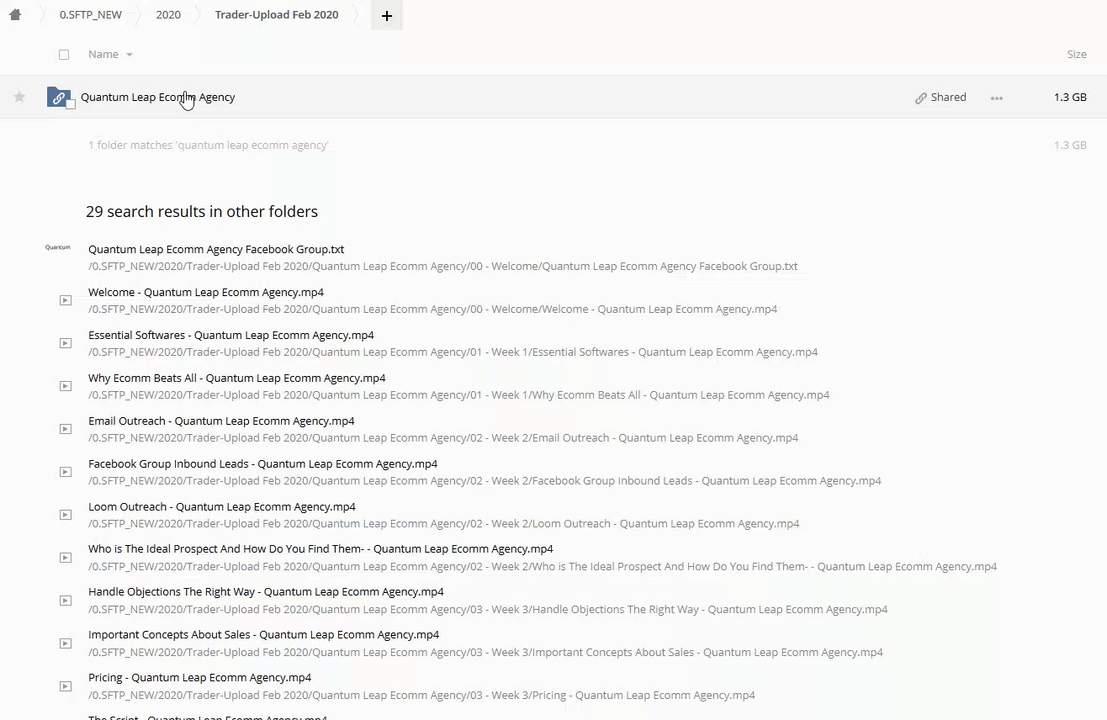Open Essential Softwares - Quantum Leap Ecomm Agency.mp4
Image resolution: width=1107 pixels, height=720 pixels.
231,335
